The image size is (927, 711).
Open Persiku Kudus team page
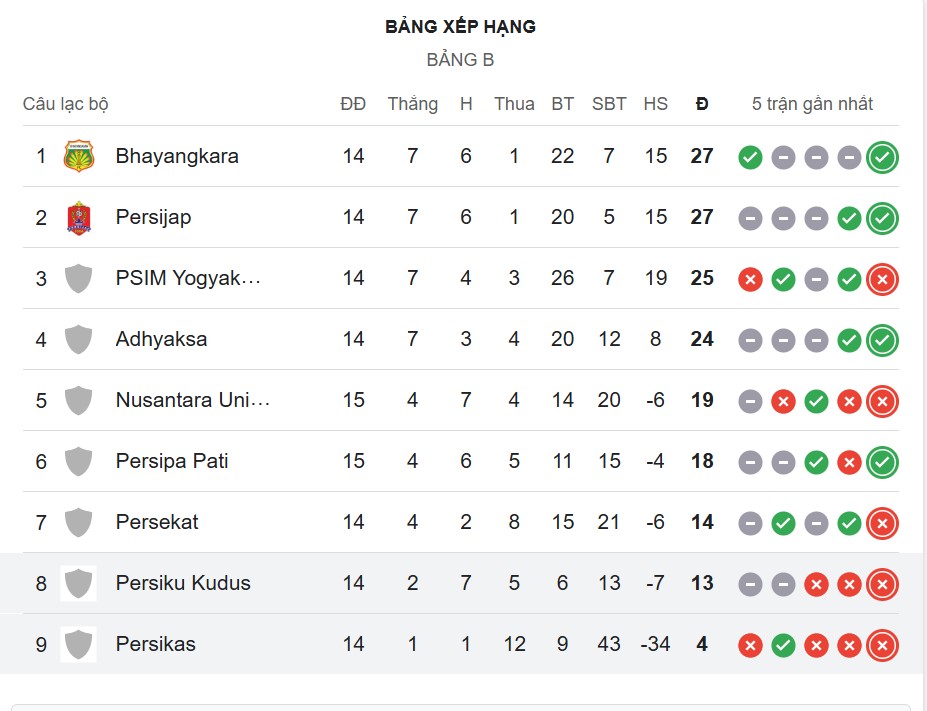180,584
